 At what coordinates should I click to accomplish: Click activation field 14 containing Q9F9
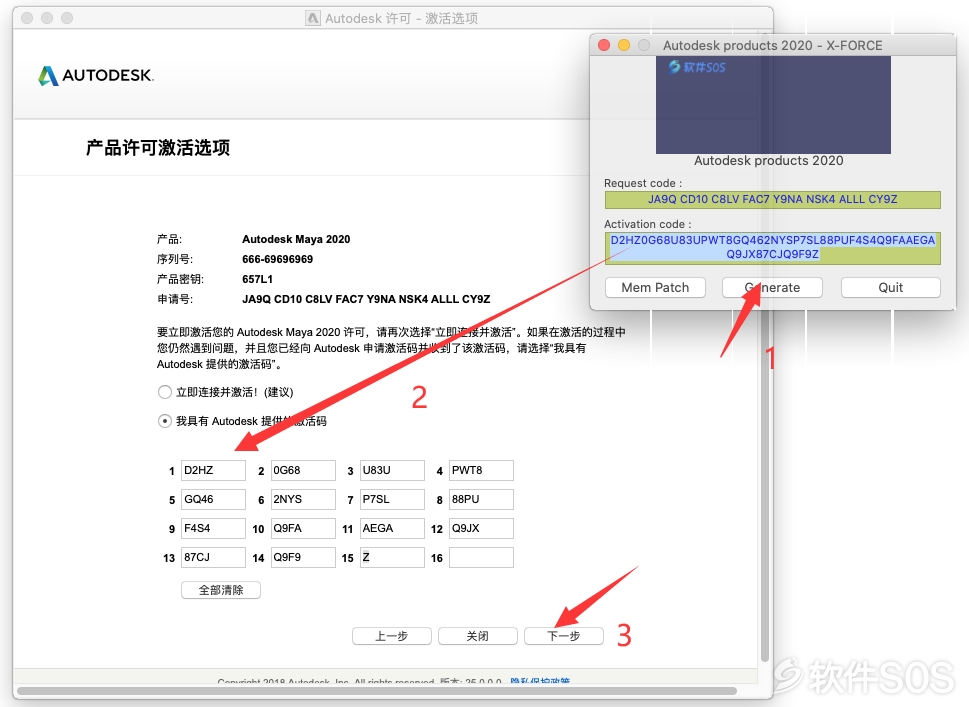tap(303, 557)
